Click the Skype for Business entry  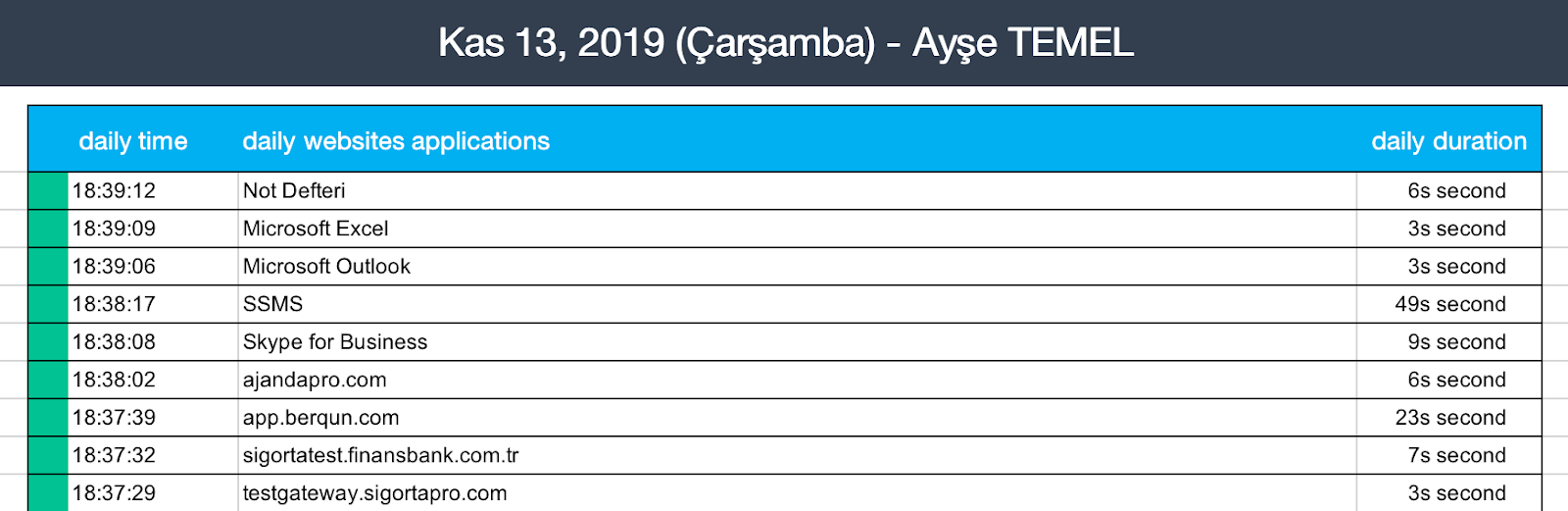coord(335,342)
